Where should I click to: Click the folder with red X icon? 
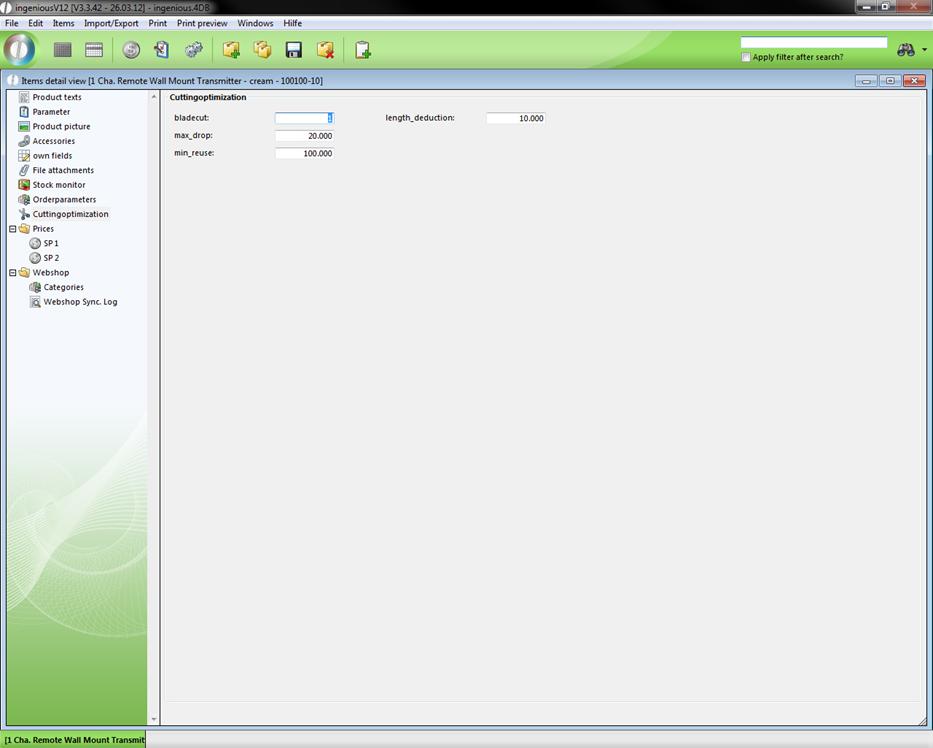click(x=325, y=50)
